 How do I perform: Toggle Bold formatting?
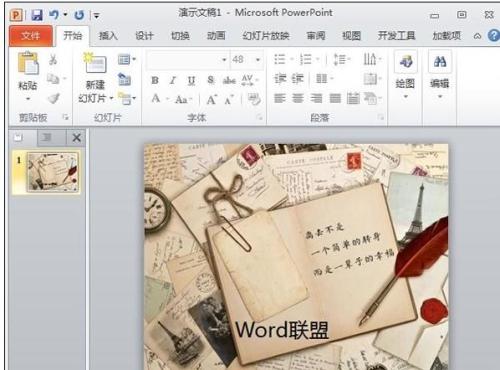coord(155,80)
